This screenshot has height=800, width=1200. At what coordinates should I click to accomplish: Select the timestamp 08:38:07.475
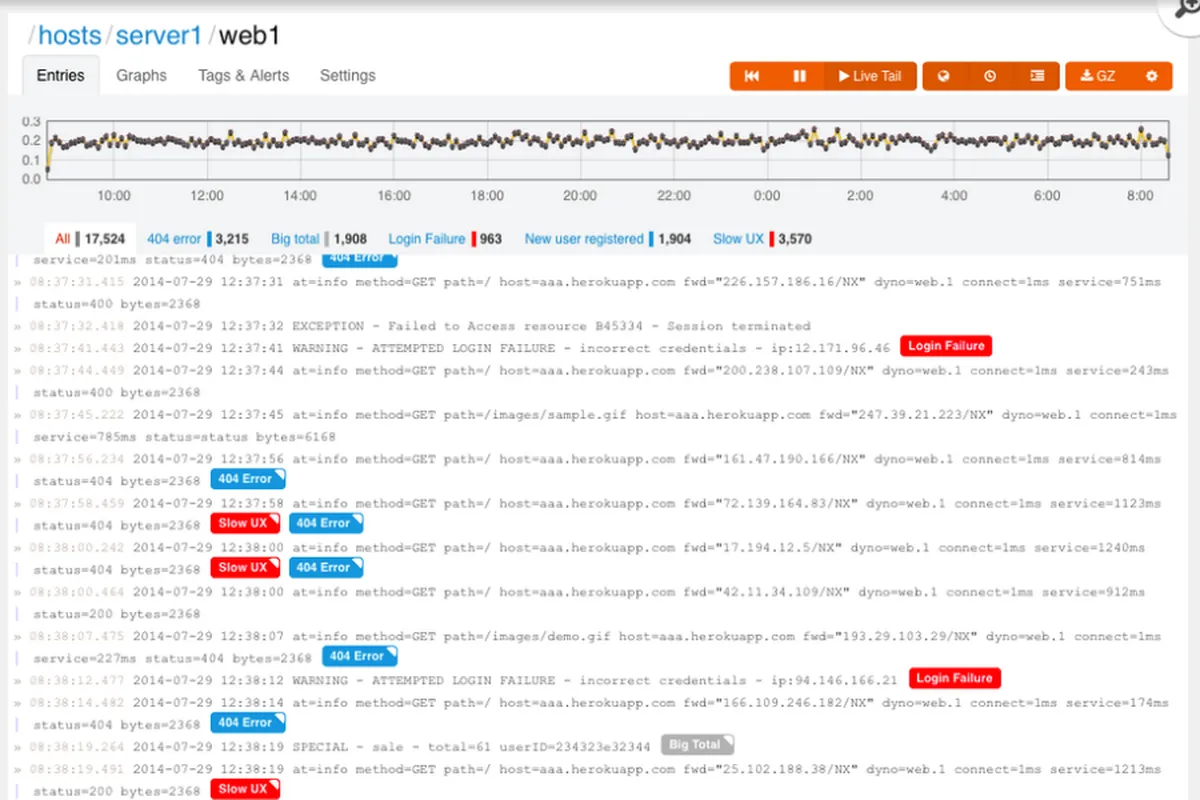(x=77, y=636)
